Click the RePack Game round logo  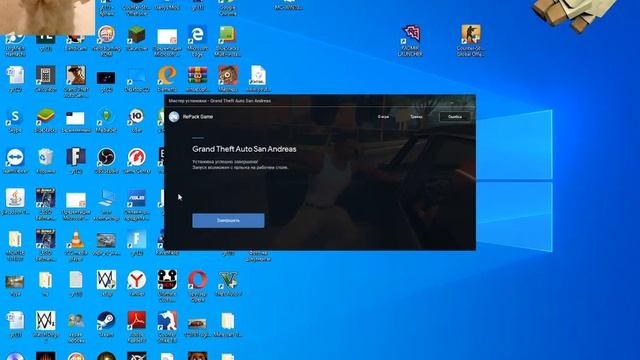click(174, 117)
